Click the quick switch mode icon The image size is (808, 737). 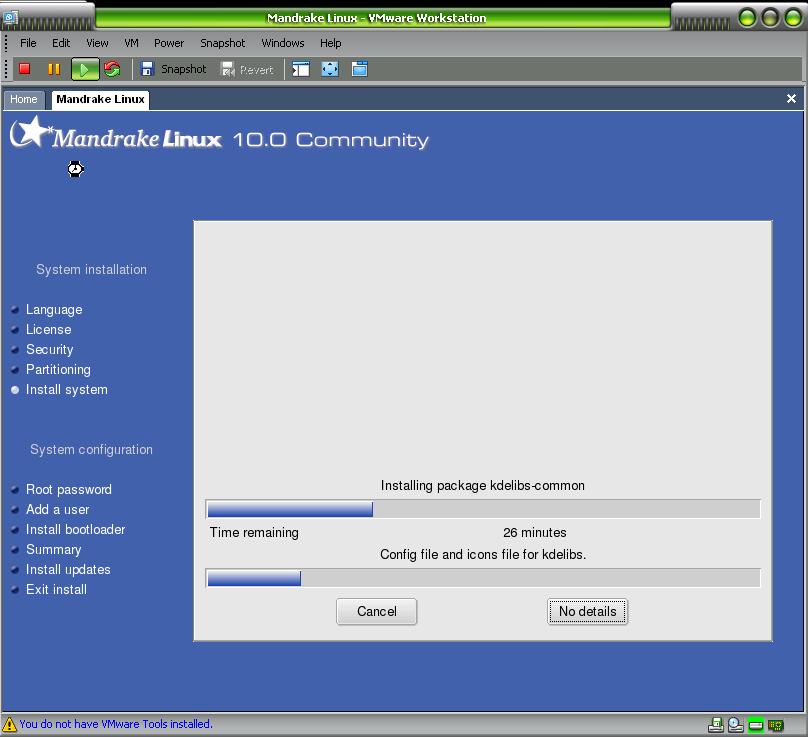[x=359, y=69]
